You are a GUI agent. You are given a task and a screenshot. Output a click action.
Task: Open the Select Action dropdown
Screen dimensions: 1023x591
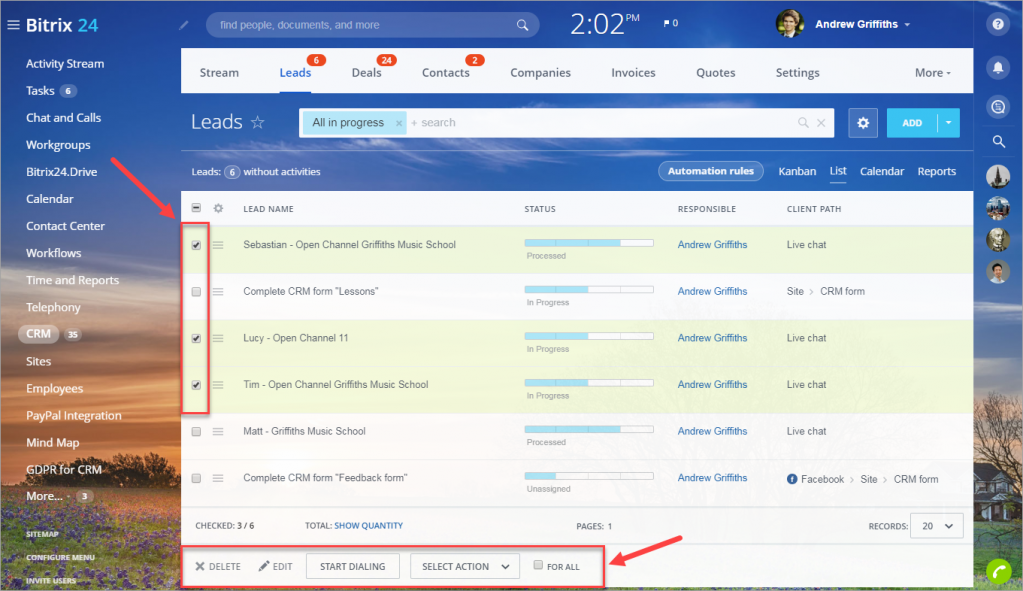click(x=465, y=566)
